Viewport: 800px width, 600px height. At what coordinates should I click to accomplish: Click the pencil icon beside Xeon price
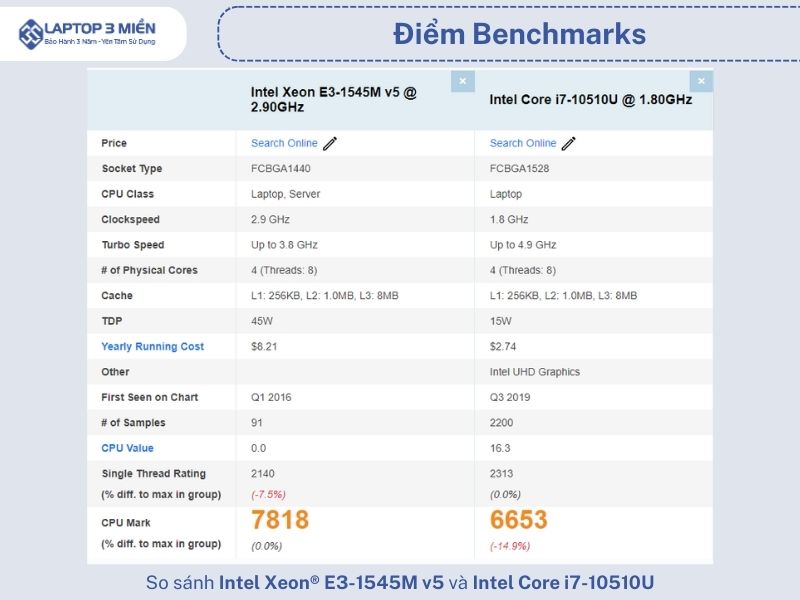[x=330, y=143]
